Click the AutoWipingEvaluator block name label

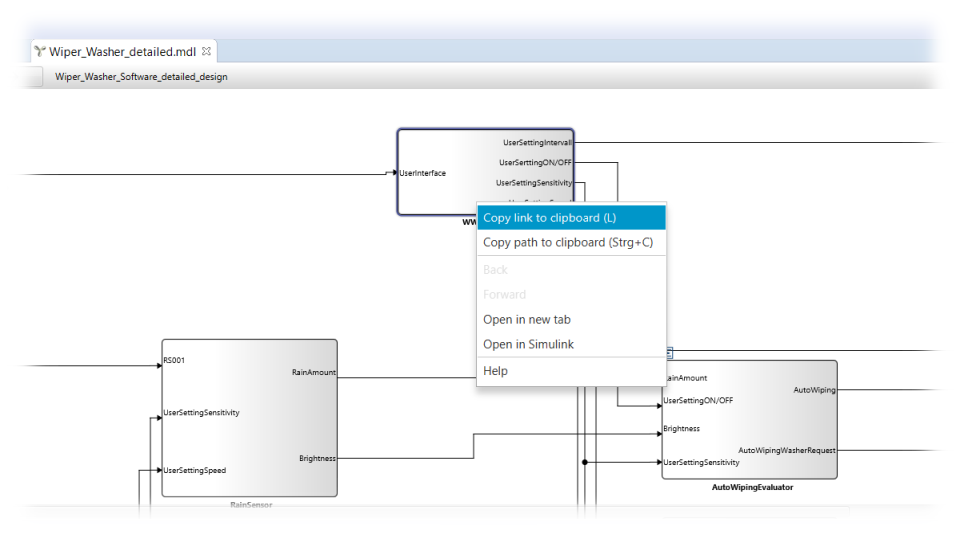(x=753, y=487)
